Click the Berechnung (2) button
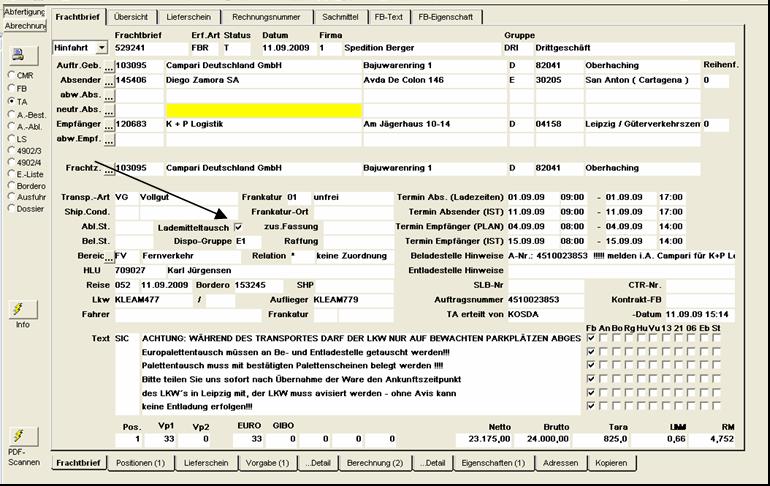 click(x=375, y=463)
